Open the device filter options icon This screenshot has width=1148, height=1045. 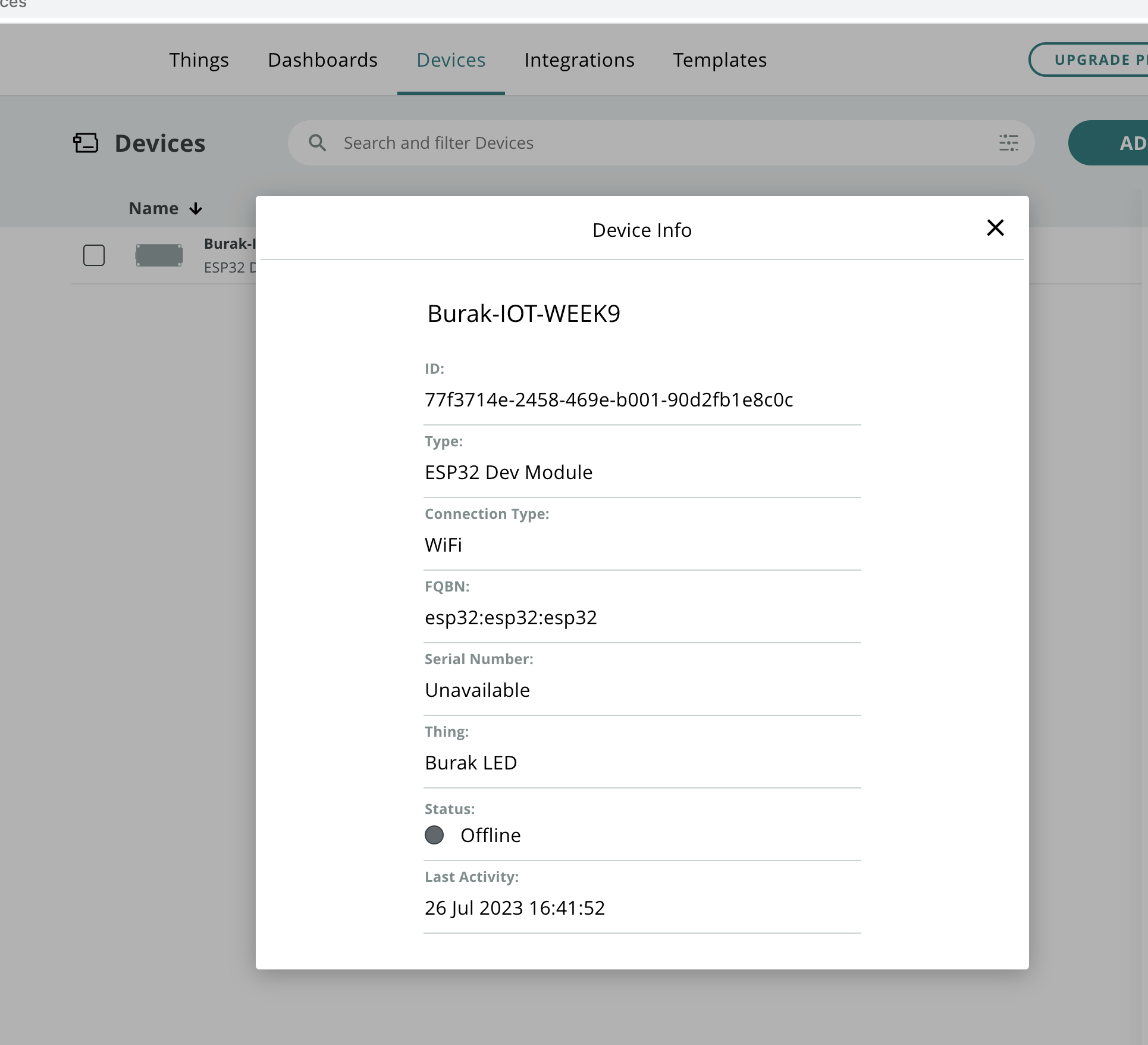coord(1008,143)
